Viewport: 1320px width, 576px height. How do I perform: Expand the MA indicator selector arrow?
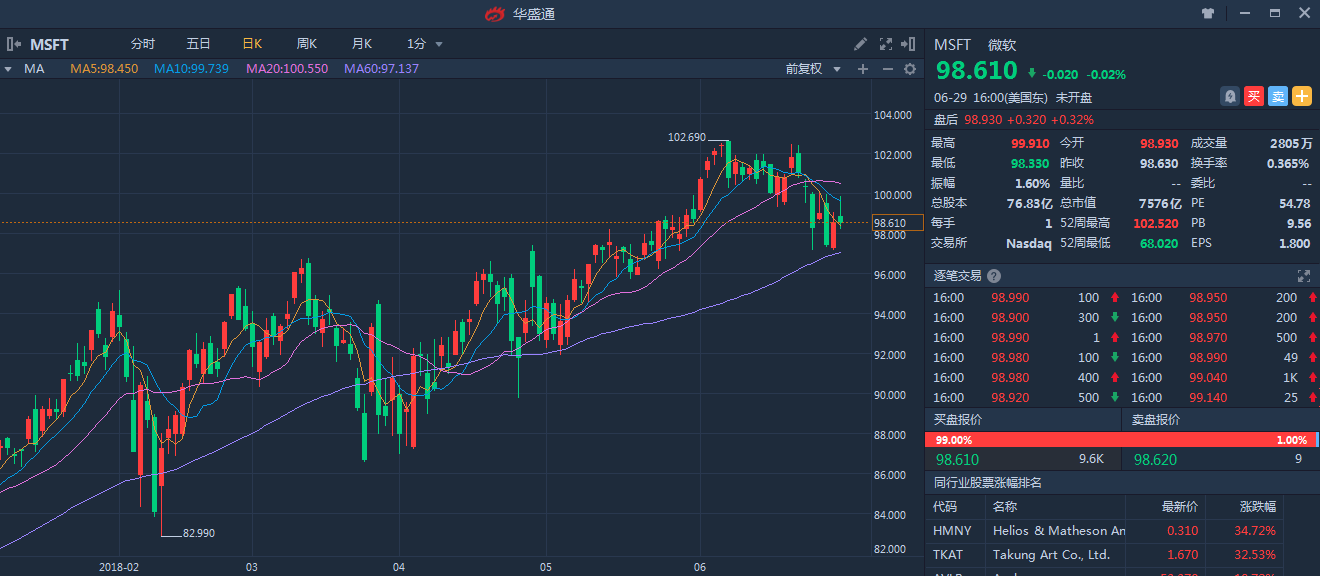click(8, 69)
